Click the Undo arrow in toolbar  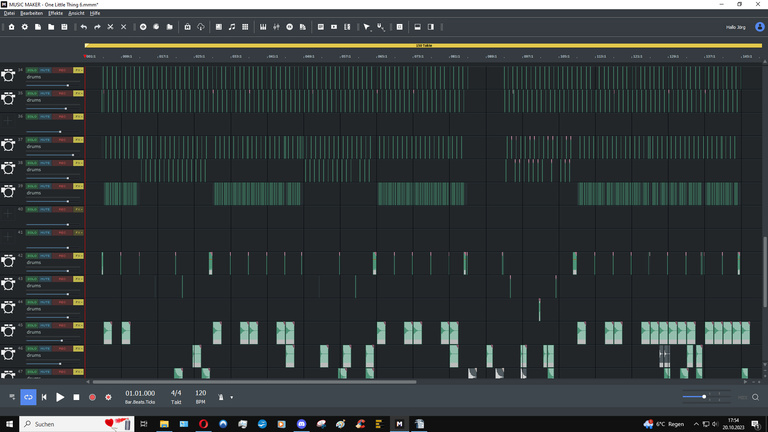click(x=84, y=27)
